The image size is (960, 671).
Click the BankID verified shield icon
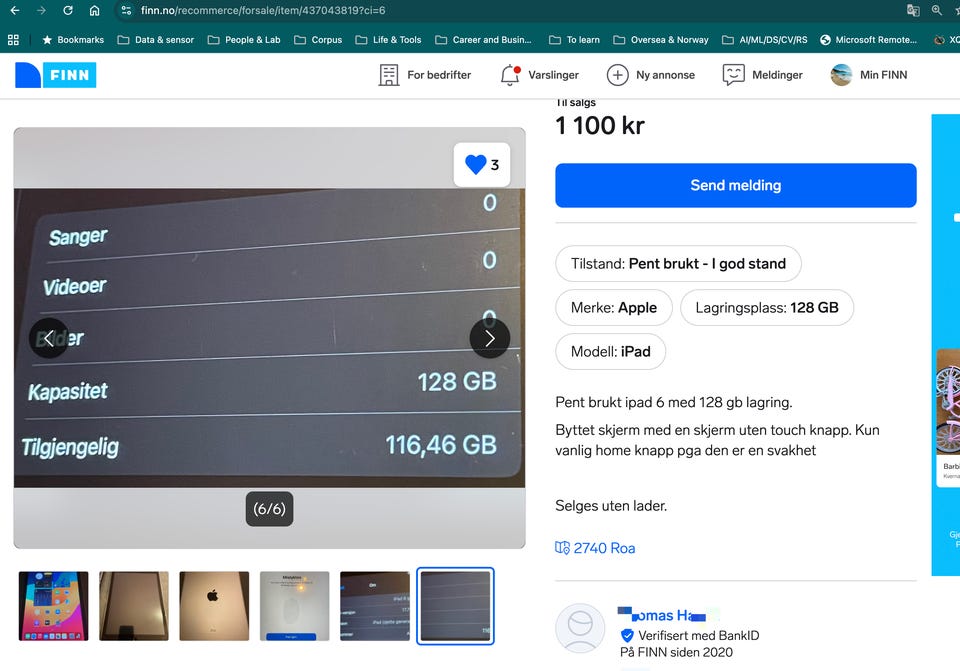627,635
